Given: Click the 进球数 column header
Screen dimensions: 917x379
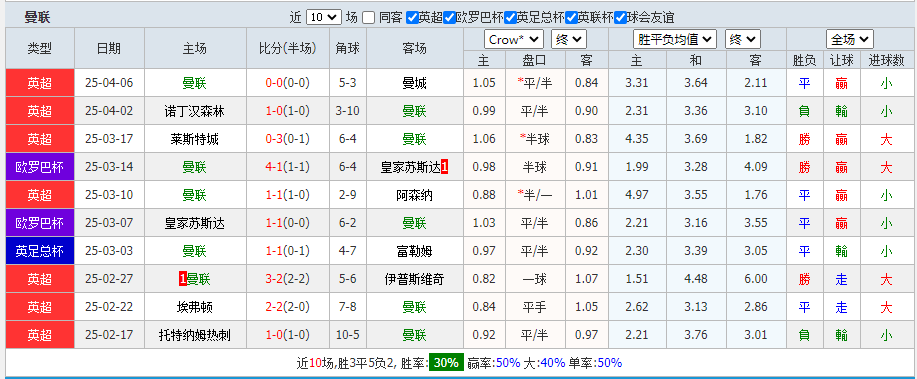Looking at the screenshot, I should [x=887, y=60].
